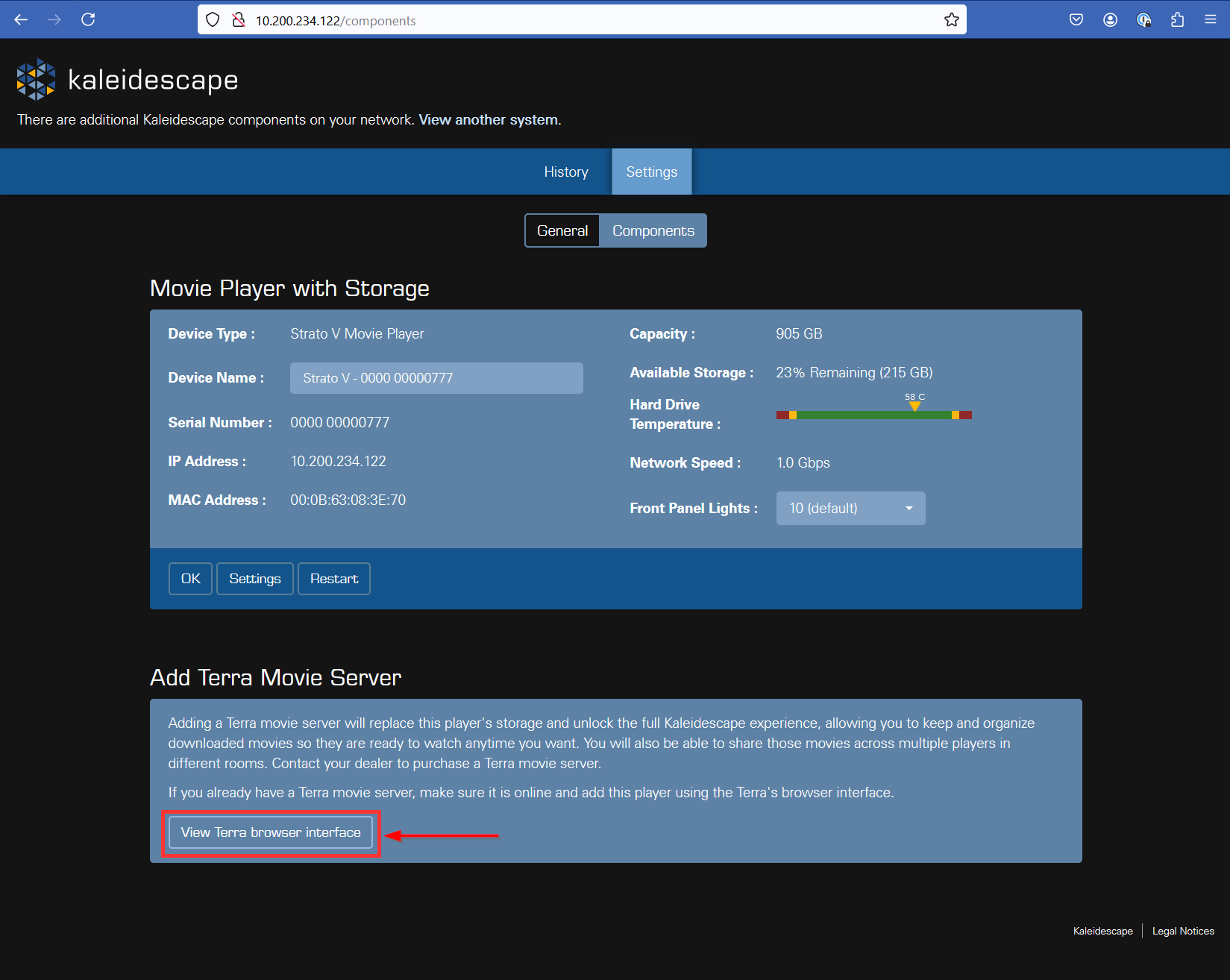Open the password manager extension icon

click(x=1143, y=19)
